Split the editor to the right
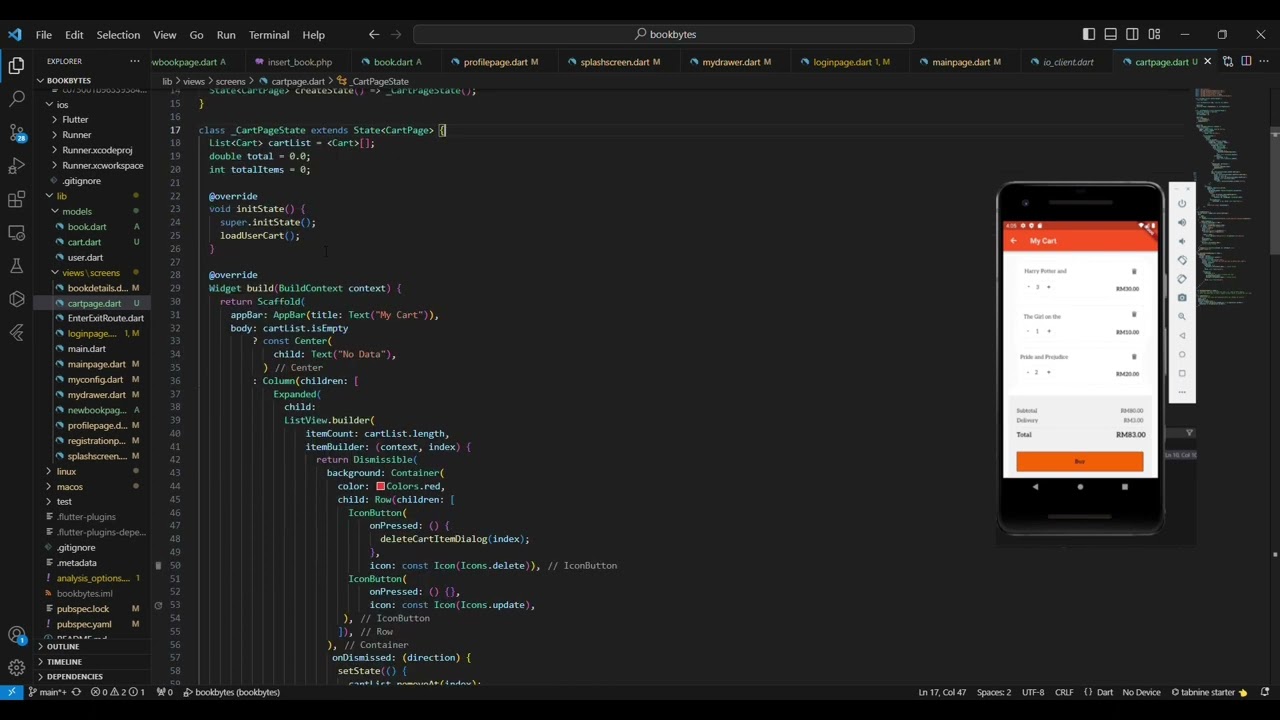 tap(1246, 62)
